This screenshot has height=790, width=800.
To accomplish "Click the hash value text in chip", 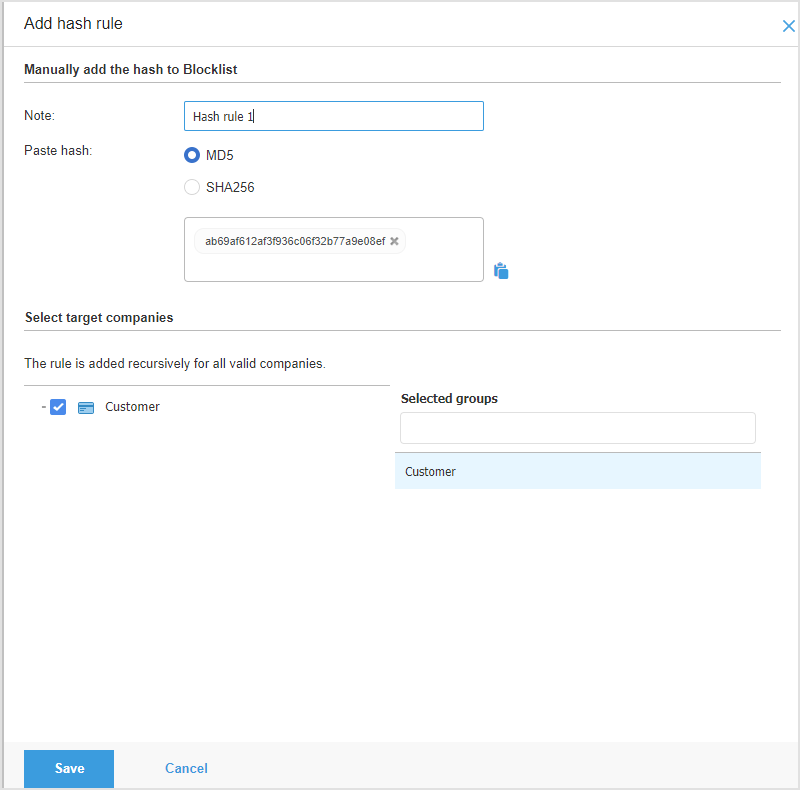I will pos(294,241).
